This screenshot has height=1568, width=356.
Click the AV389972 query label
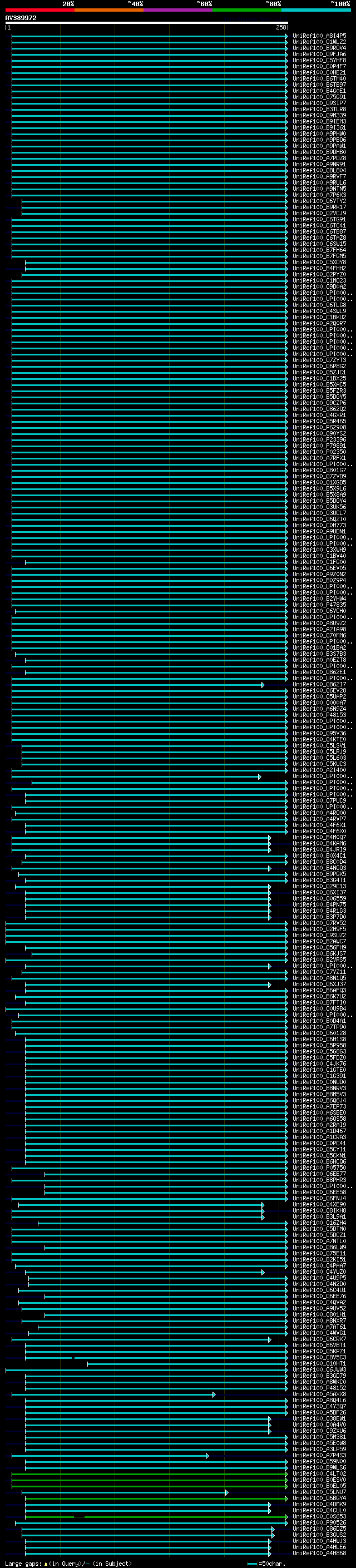click(x=21, y=18)
